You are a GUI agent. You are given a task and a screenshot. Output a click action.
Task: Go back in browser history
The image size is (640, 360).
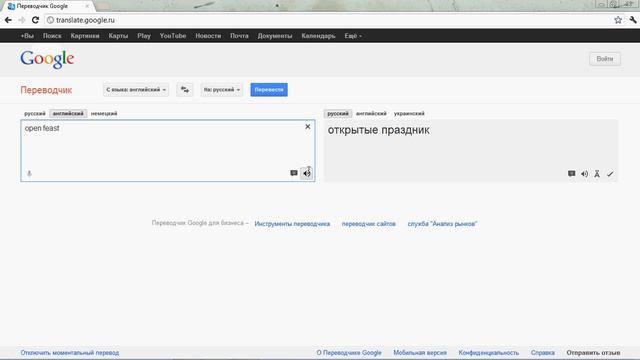pos(8,20)
